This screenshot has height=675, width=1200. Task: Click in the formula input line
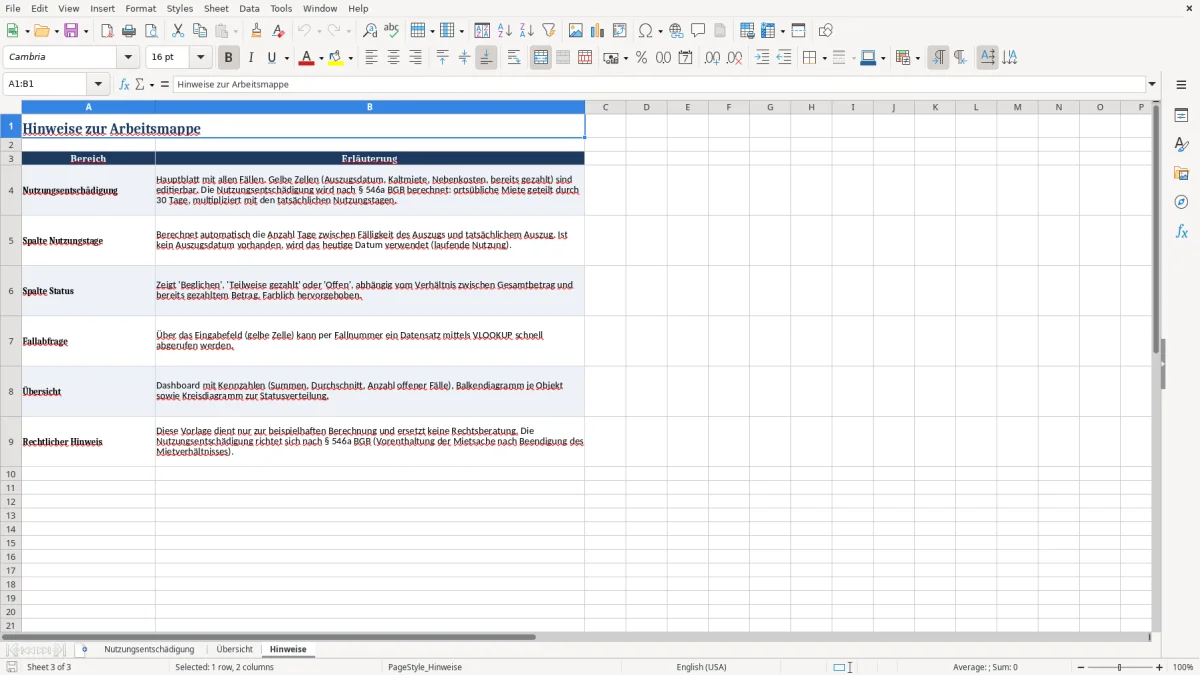point(660,84)
